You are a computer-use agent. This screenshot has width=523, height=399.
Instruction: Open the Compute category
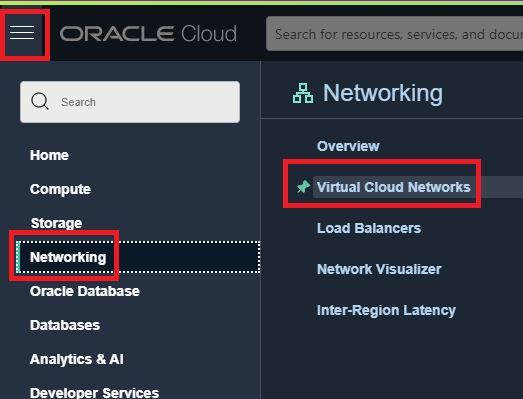60,189
